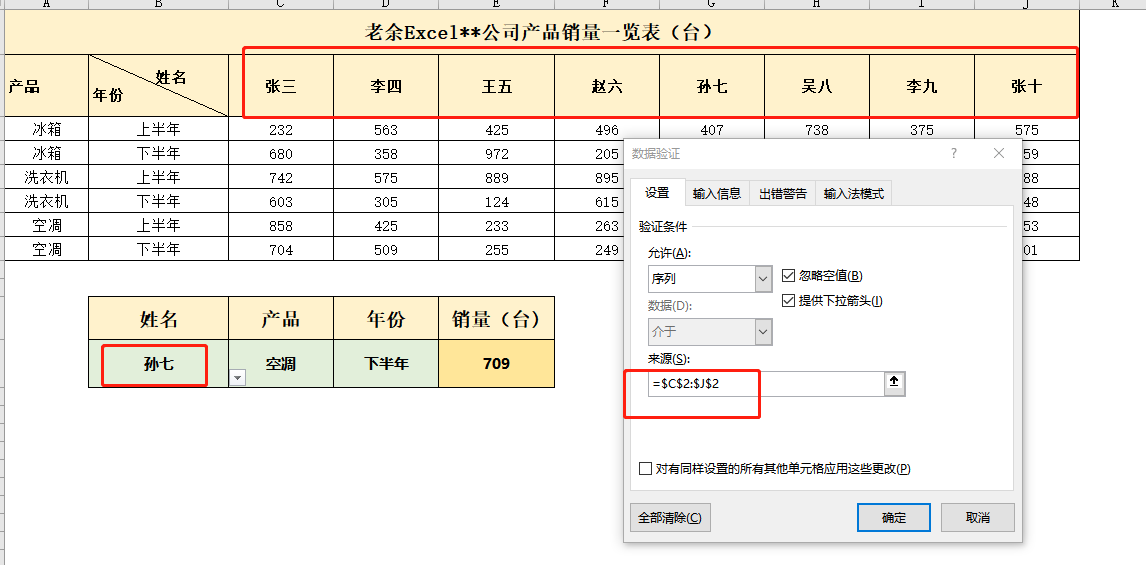Select header cell 张十
The image size is (1146, 565).
click(x=1027, y=86)
